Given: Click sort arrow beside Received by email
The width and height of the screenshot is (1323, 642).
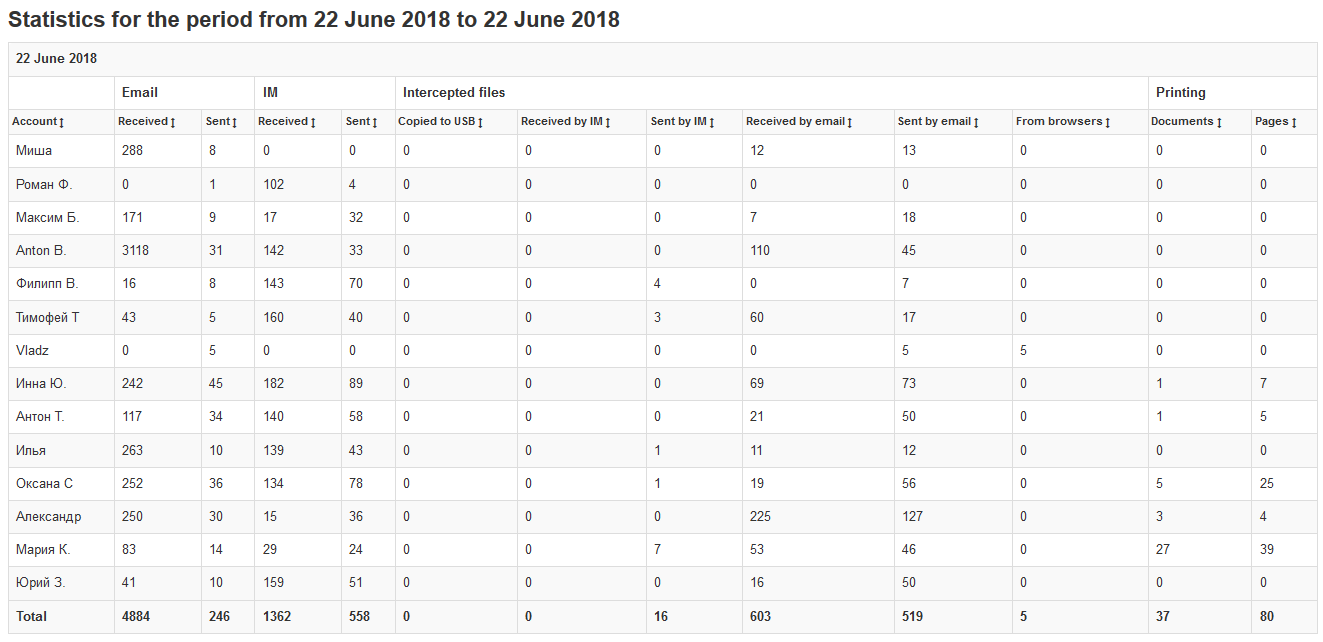Looking at the screenshot, I should [849, 122].
